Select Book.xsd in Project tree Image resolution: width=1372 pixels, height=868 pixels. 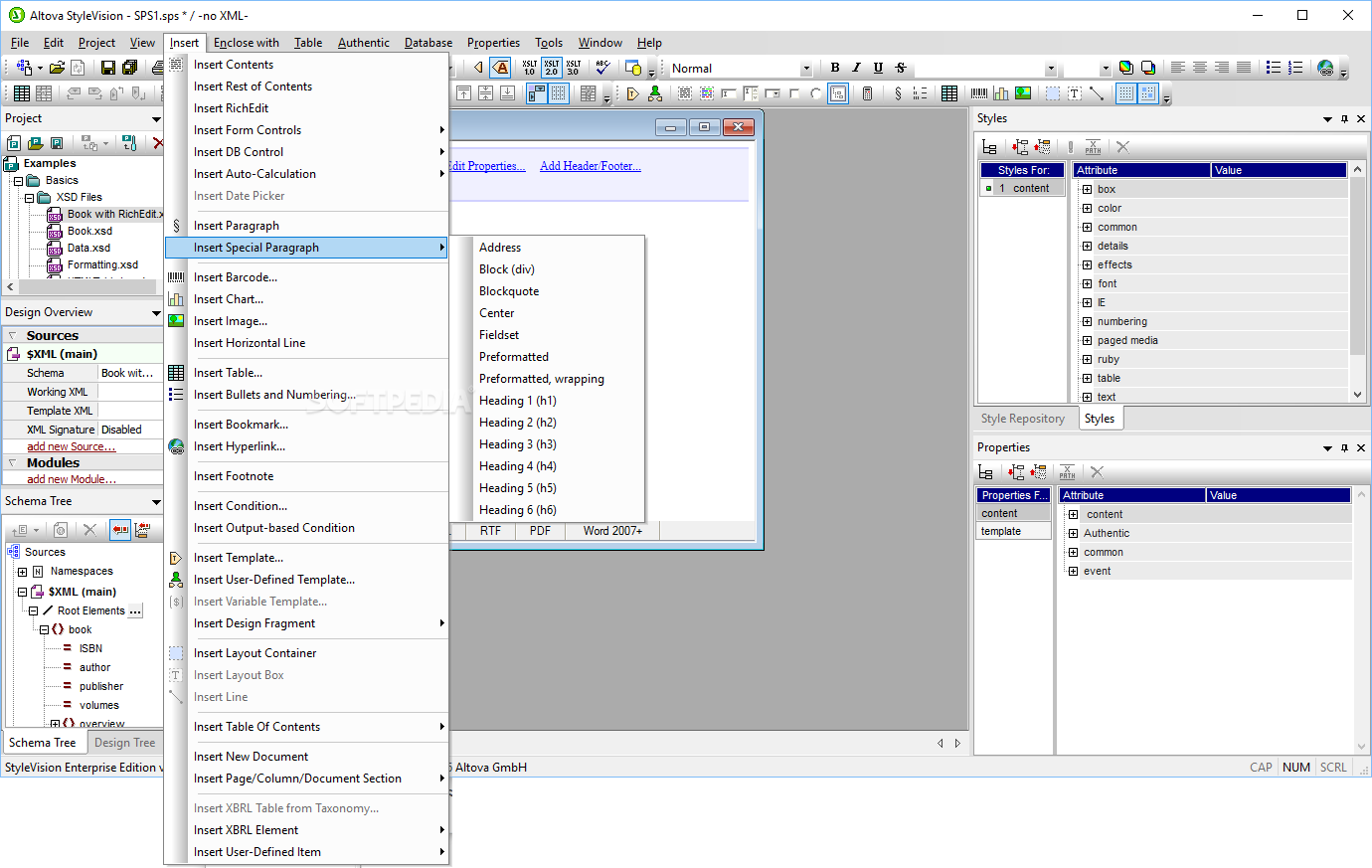pyautogui.click(x=89, y=231)
